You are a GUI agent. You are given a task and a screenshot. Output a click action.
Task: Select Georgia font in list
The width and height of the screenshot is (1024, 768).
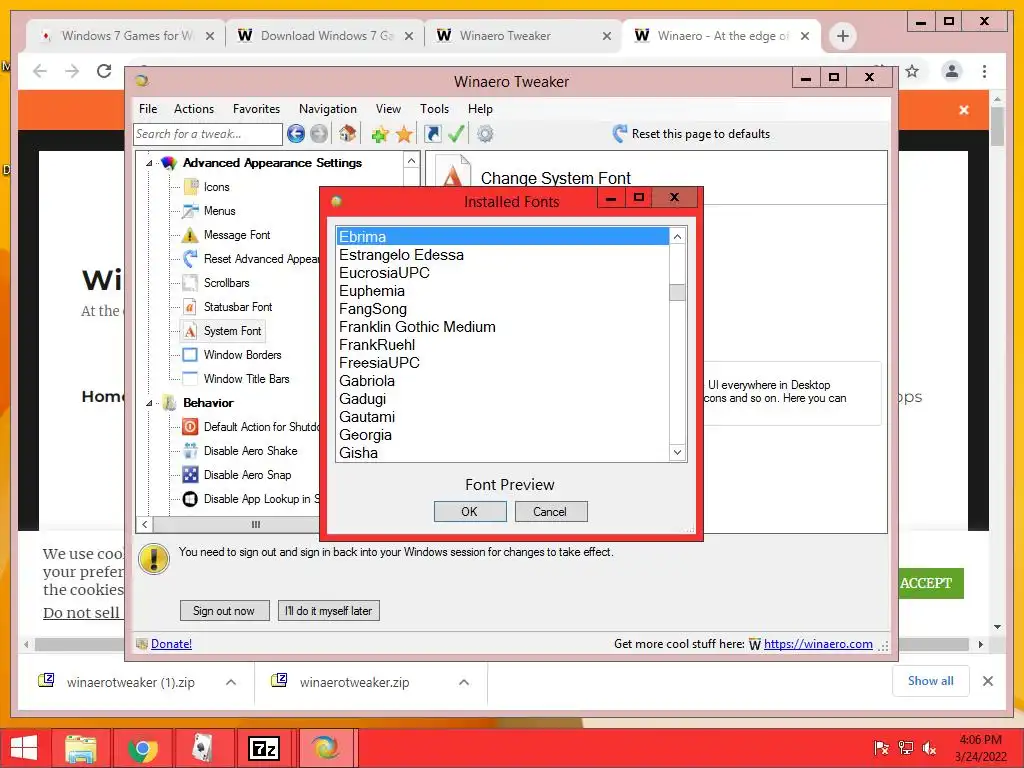[502, 435]
